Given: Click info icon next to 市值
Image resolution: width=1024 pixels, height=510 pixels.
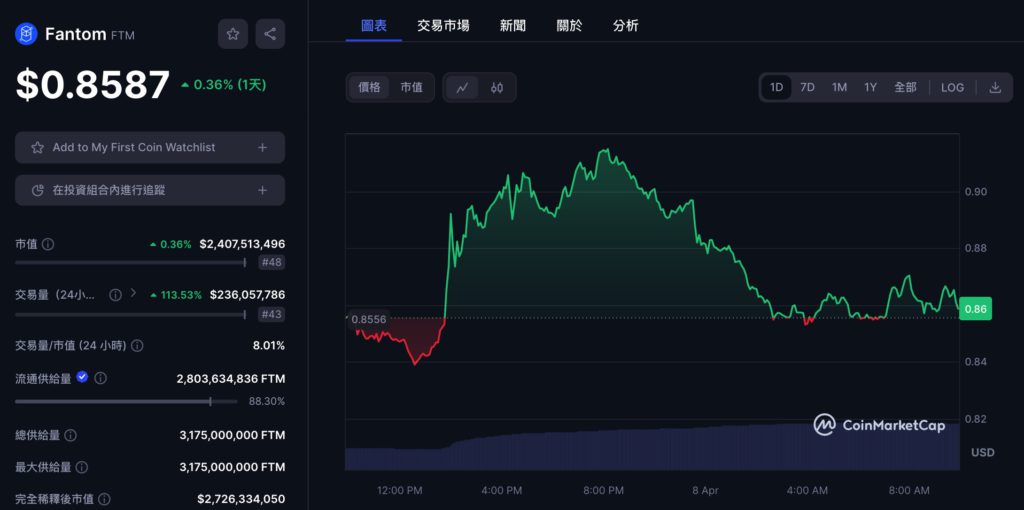Looking at the screenshot, I should click(48, 244).
